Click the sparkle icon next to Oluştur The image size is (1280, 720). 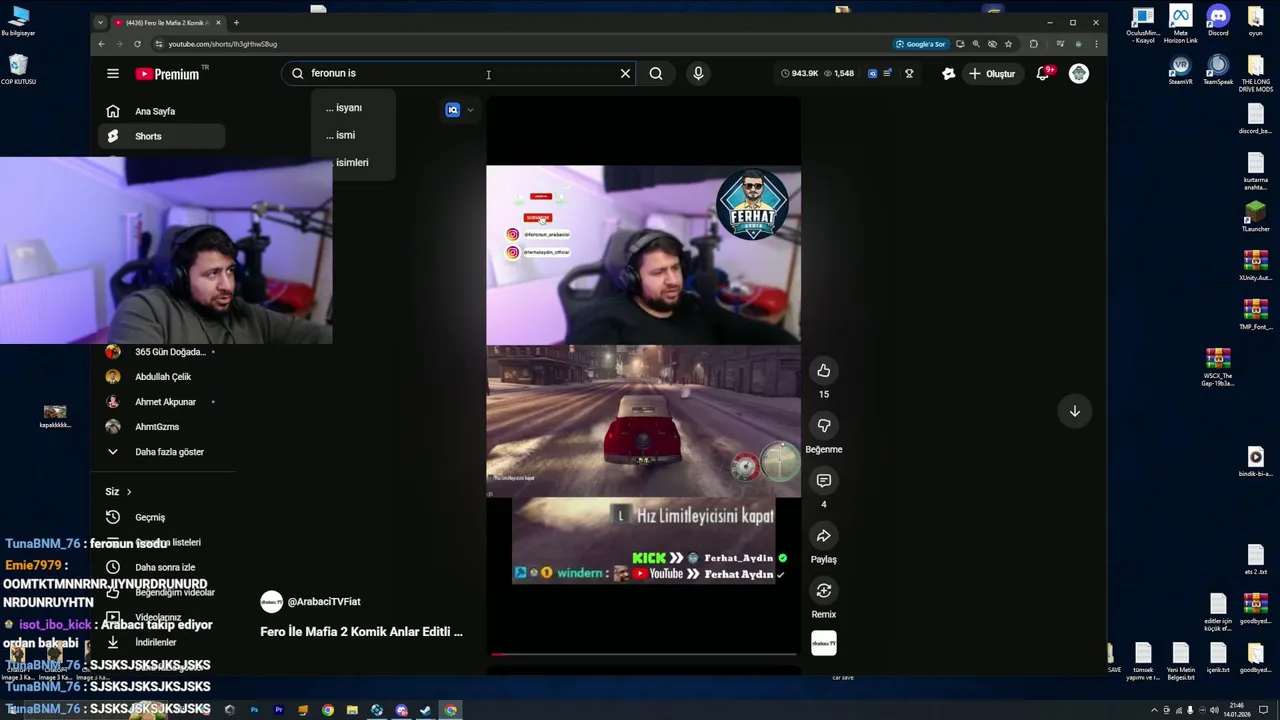coord(948,73)
